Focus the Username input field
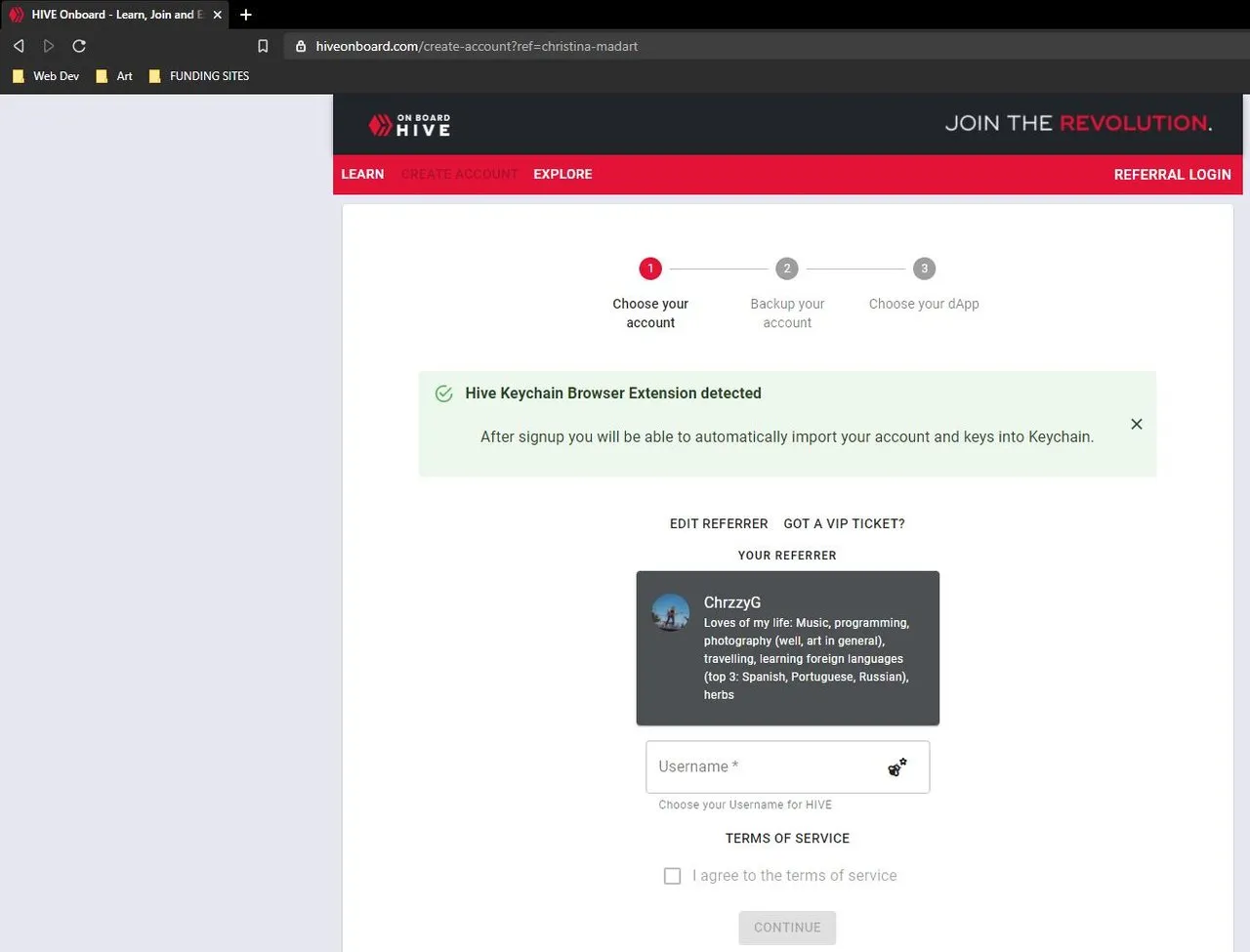1250x952 pixels. pyautogui.click(x=787, y=766)
